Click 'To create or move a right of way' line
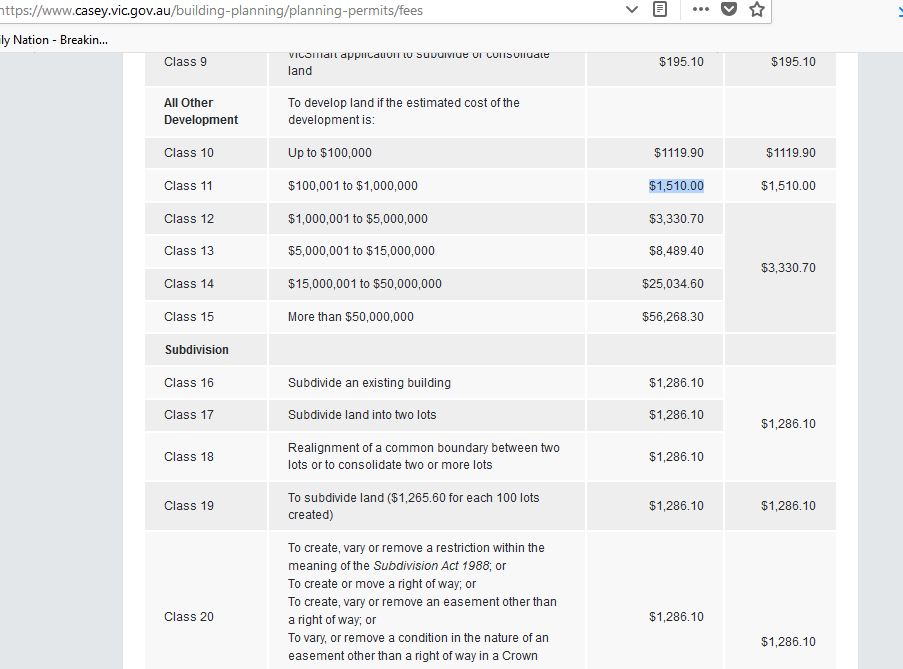The width and height of the screenshot is (903, 669). 382,584
